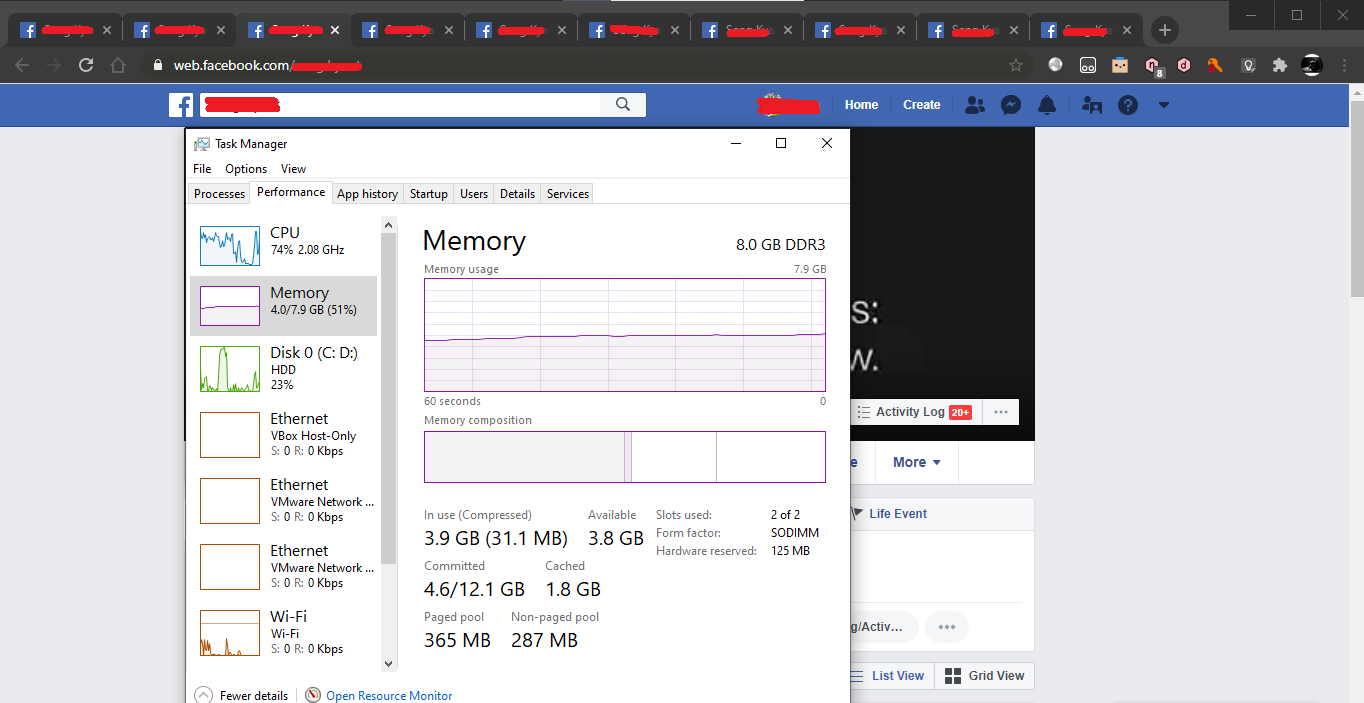
Task: Go to Facebook Home
Action: coord(861,105)
